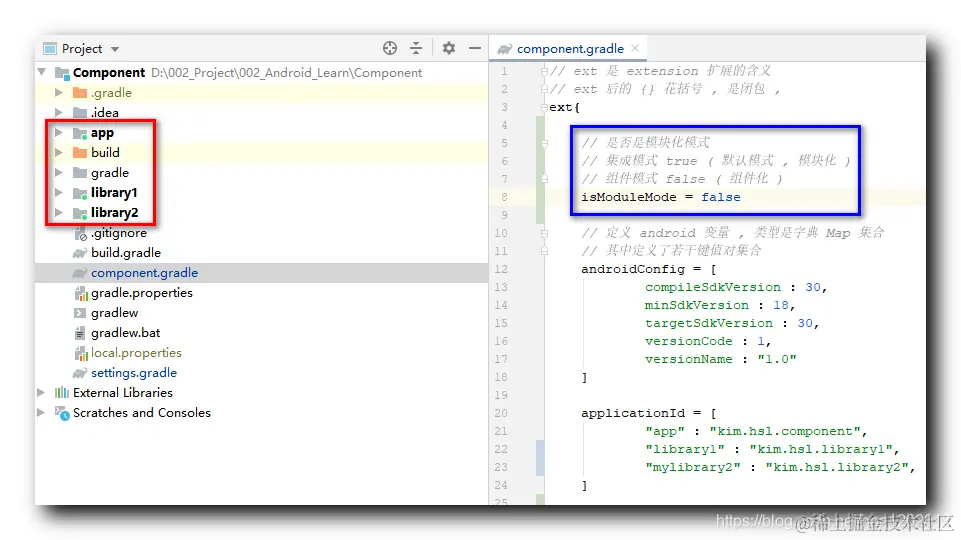Click the Scratches and Consoles icon
This screenshot has height=540, width=961.
[x=62, y=413]
